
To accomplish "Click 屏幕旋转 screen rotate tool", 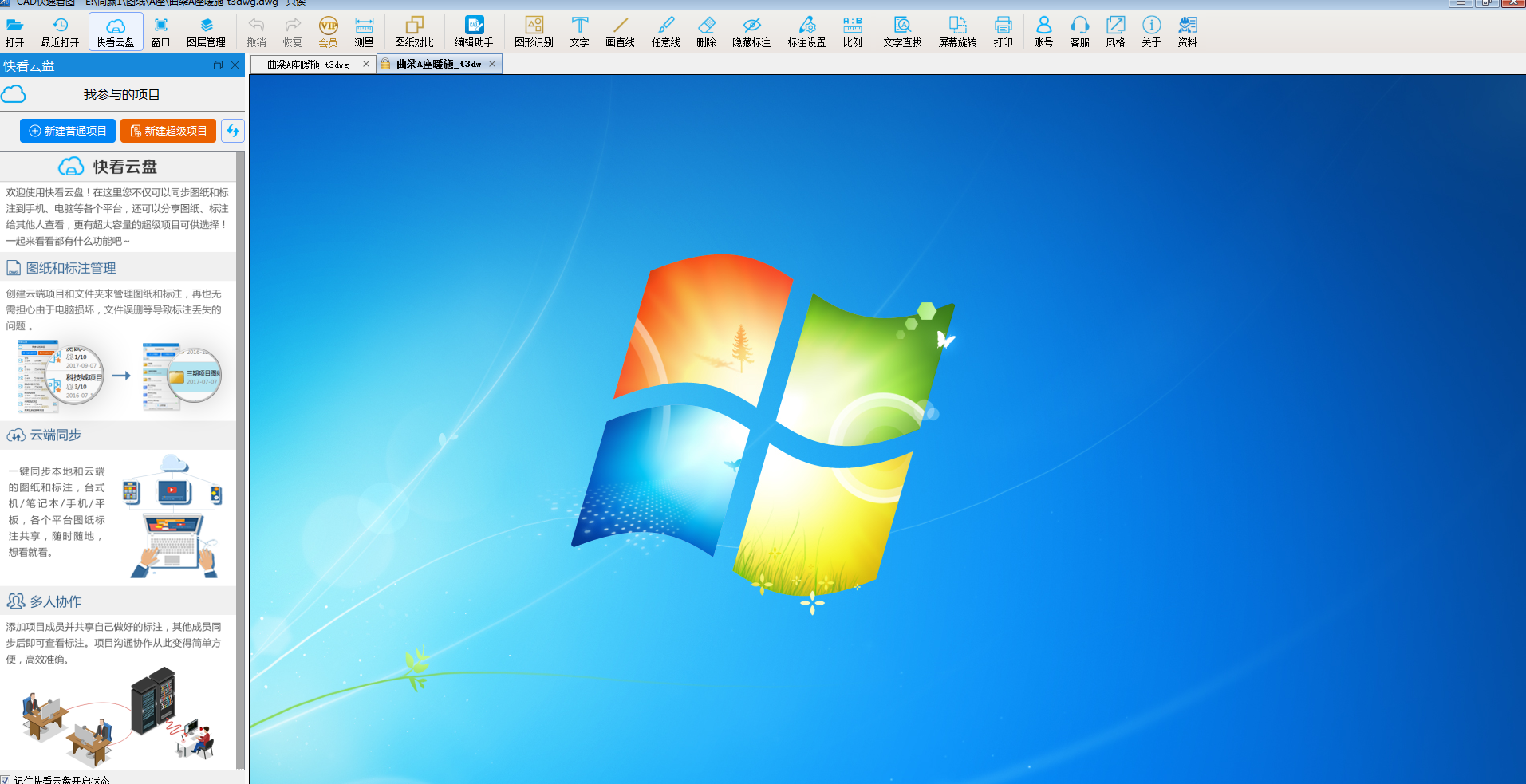I will (x=957, y=32).
